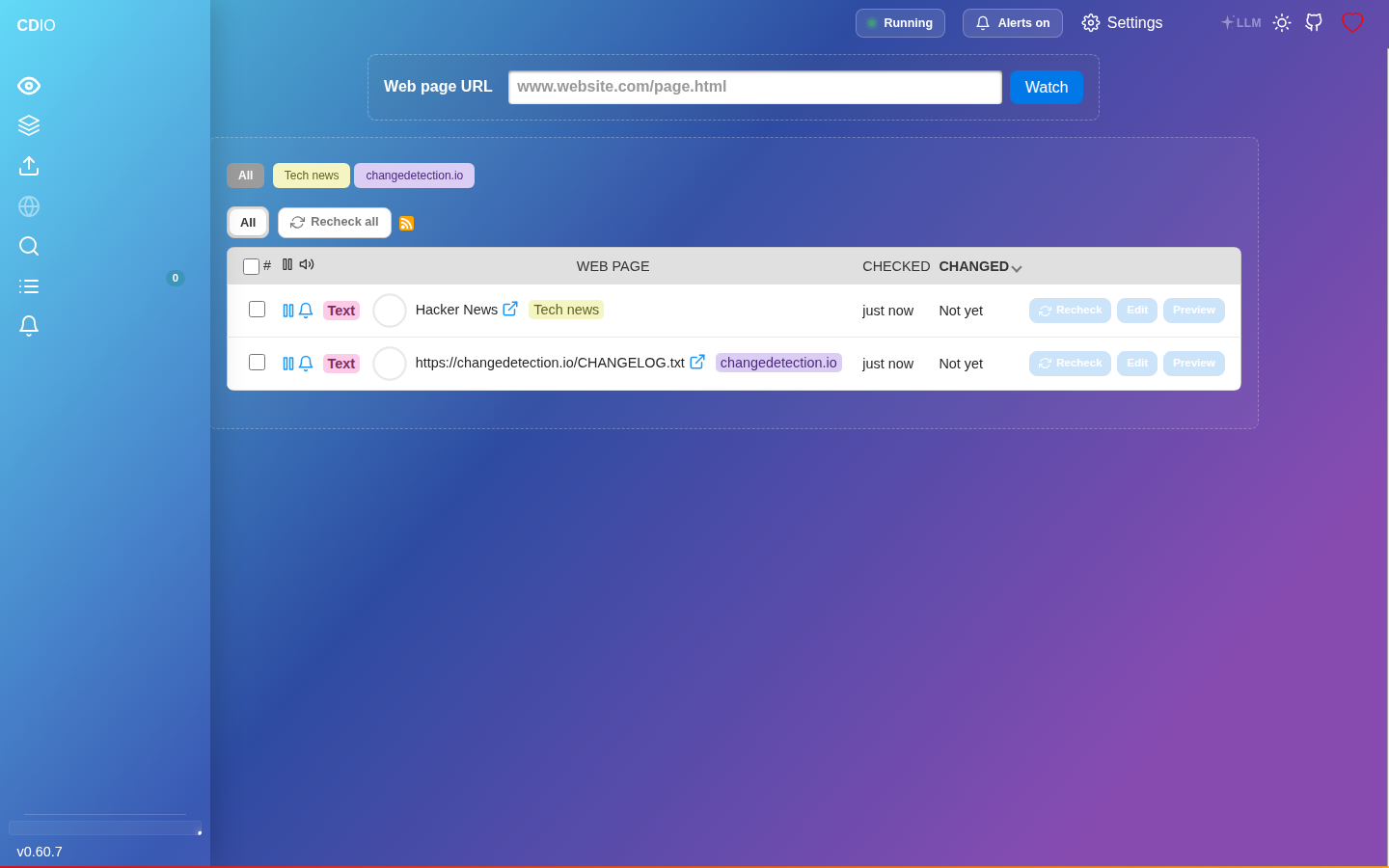Click the layers groups sidebar icon
The height and width of the screenshot is (868, 1389).
29,125
